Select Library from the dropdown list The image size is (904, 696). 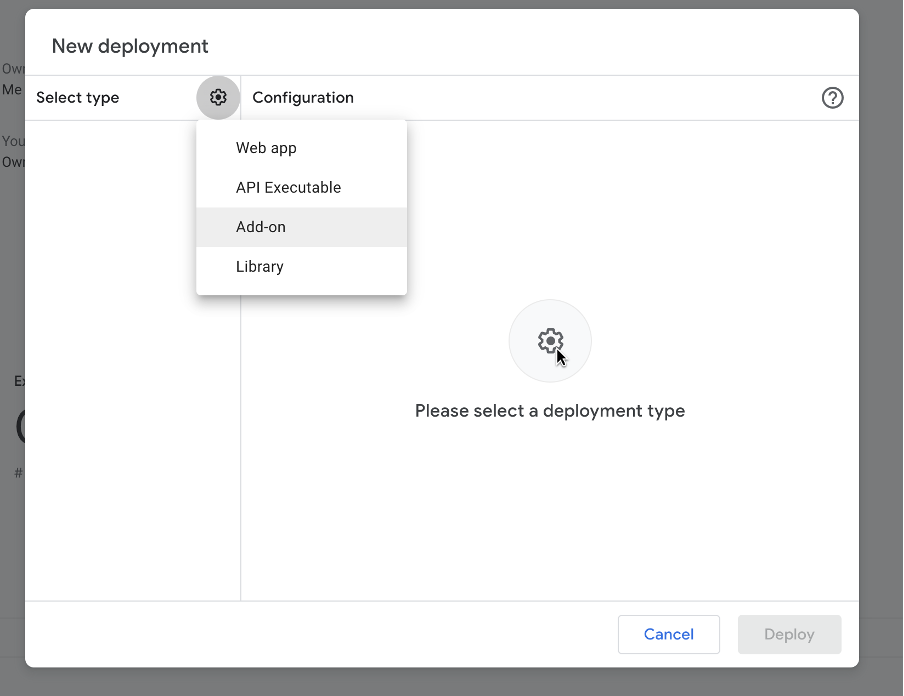[260, 267]
